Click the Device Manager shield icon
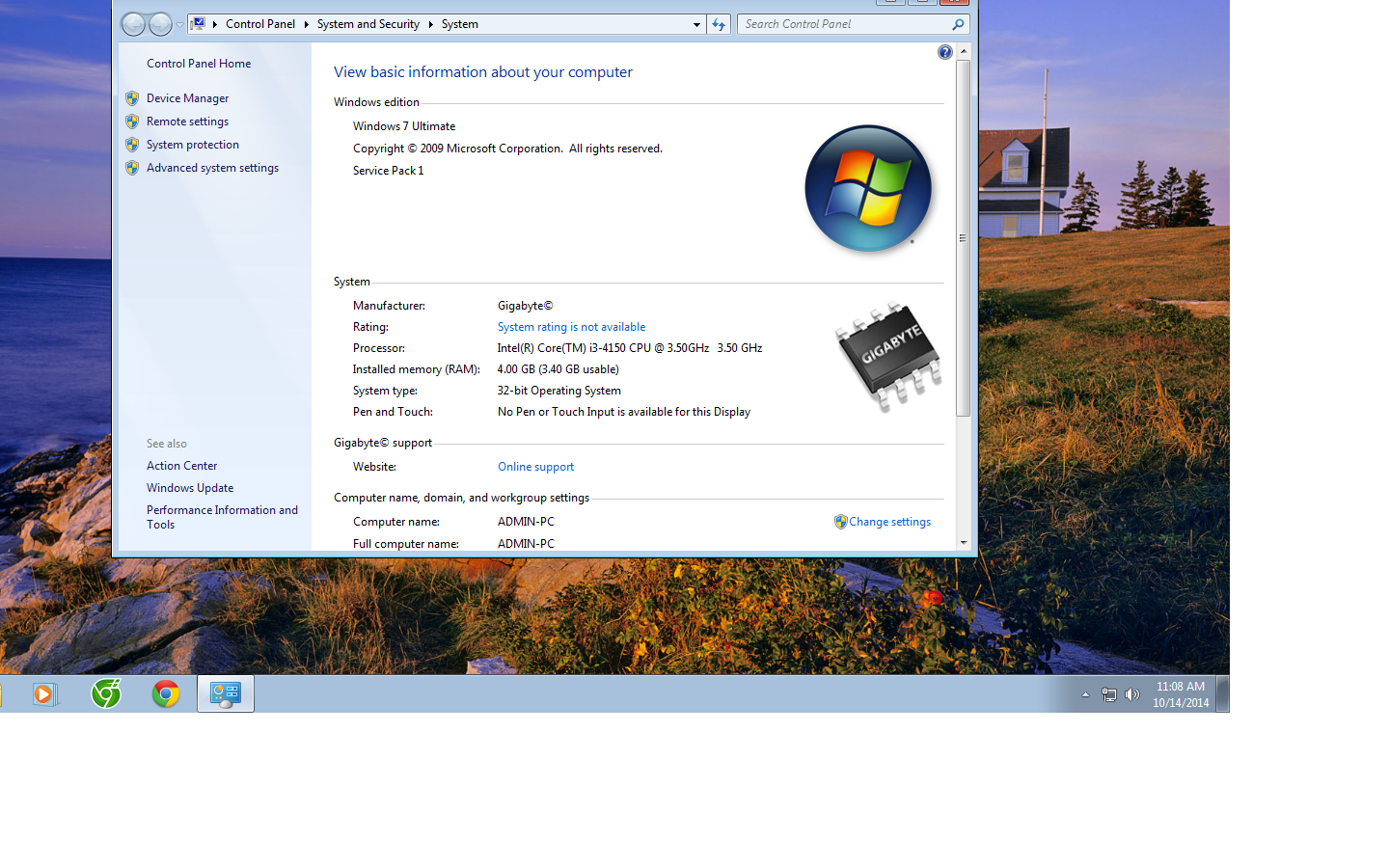This screenshot has width=1389, height=868. click(132, 98)
